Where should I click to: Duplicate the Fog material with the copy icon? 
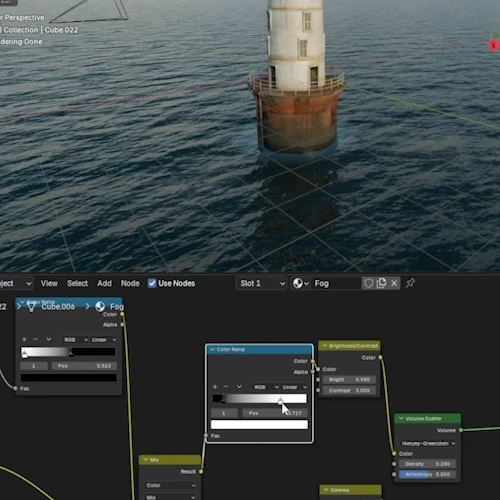381,283
